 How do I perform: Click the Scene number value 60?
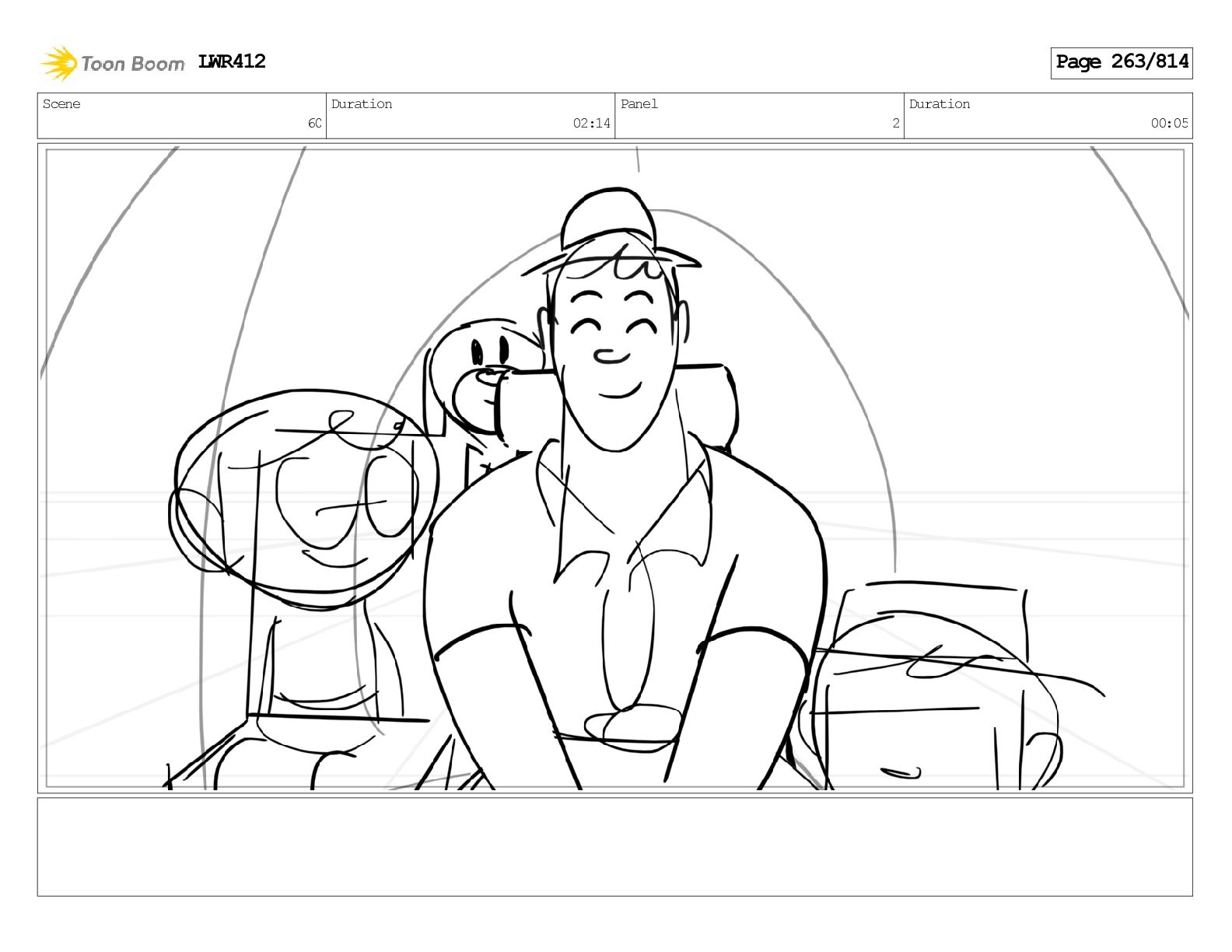pyautogui.click(x=315, y=123)
